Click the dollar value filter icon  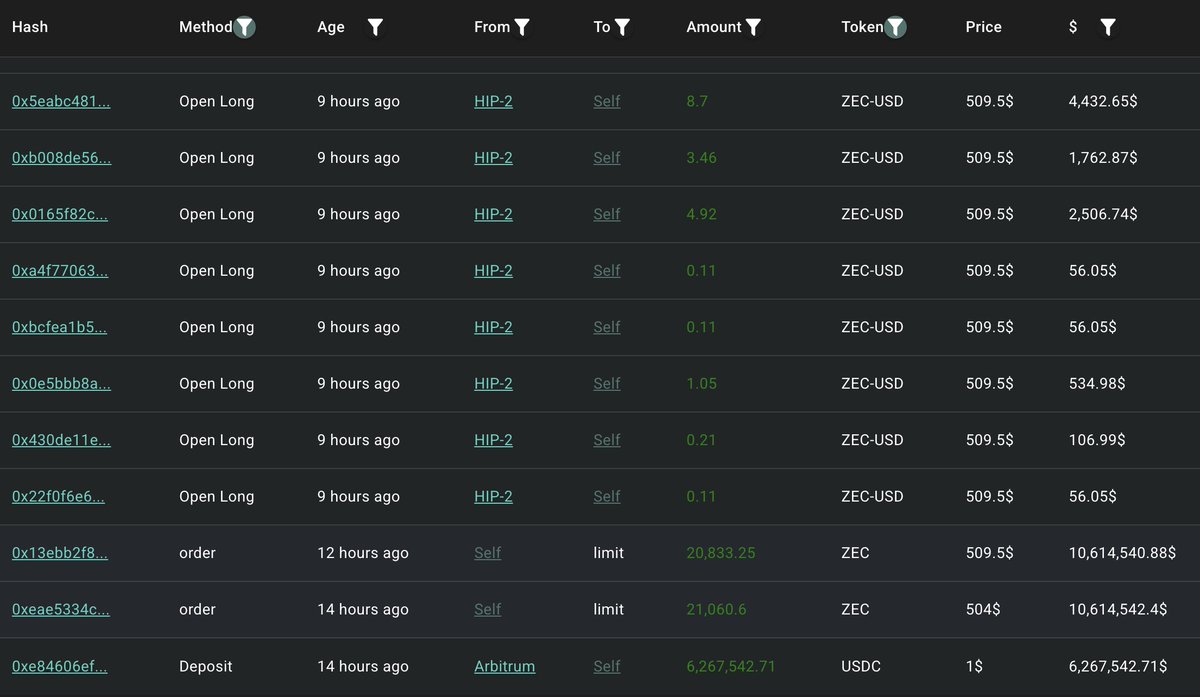click(x=1107, y=27)
